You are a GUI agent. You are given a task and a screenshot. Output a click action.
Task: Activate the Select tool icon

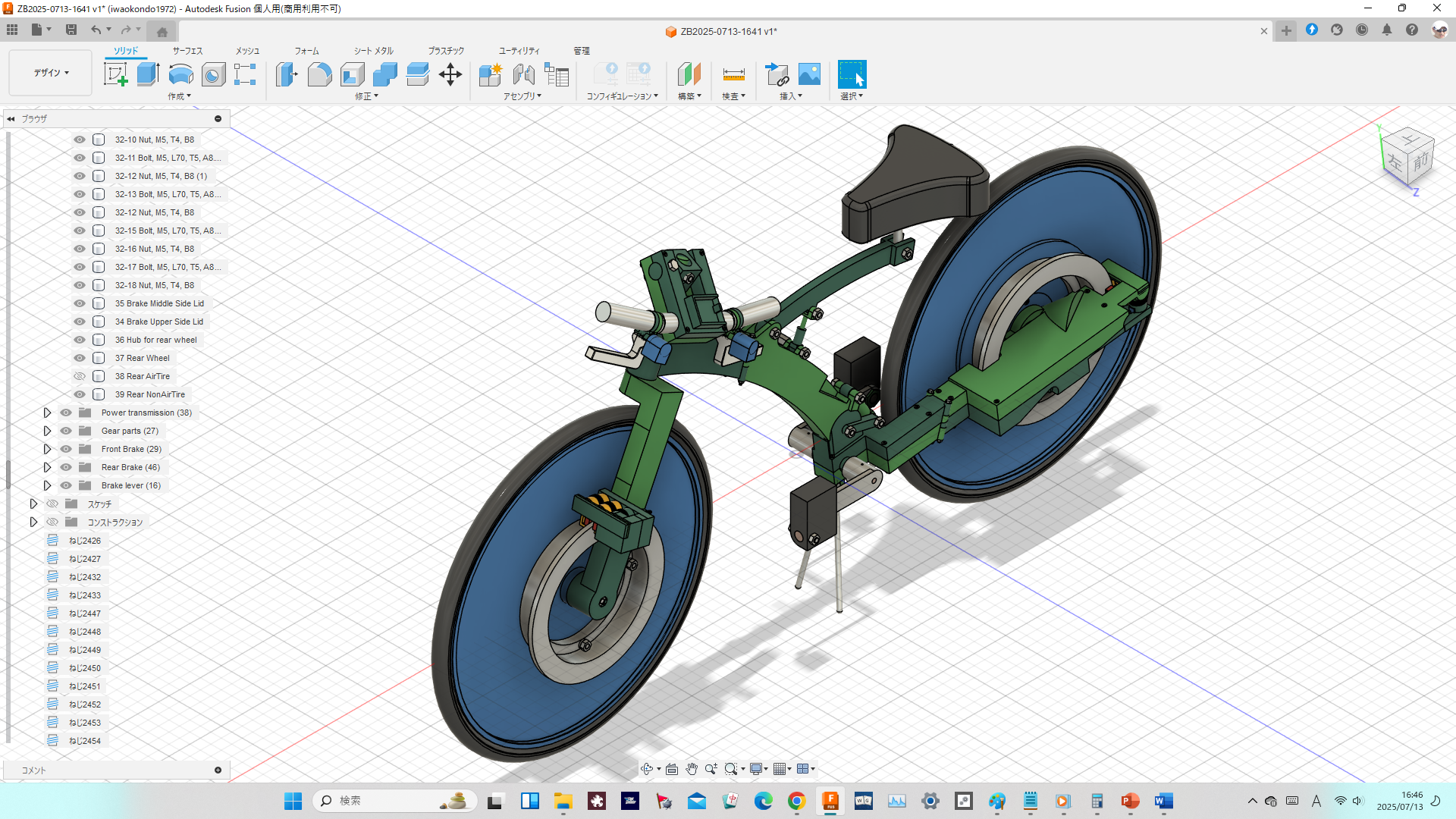point(852,74)
